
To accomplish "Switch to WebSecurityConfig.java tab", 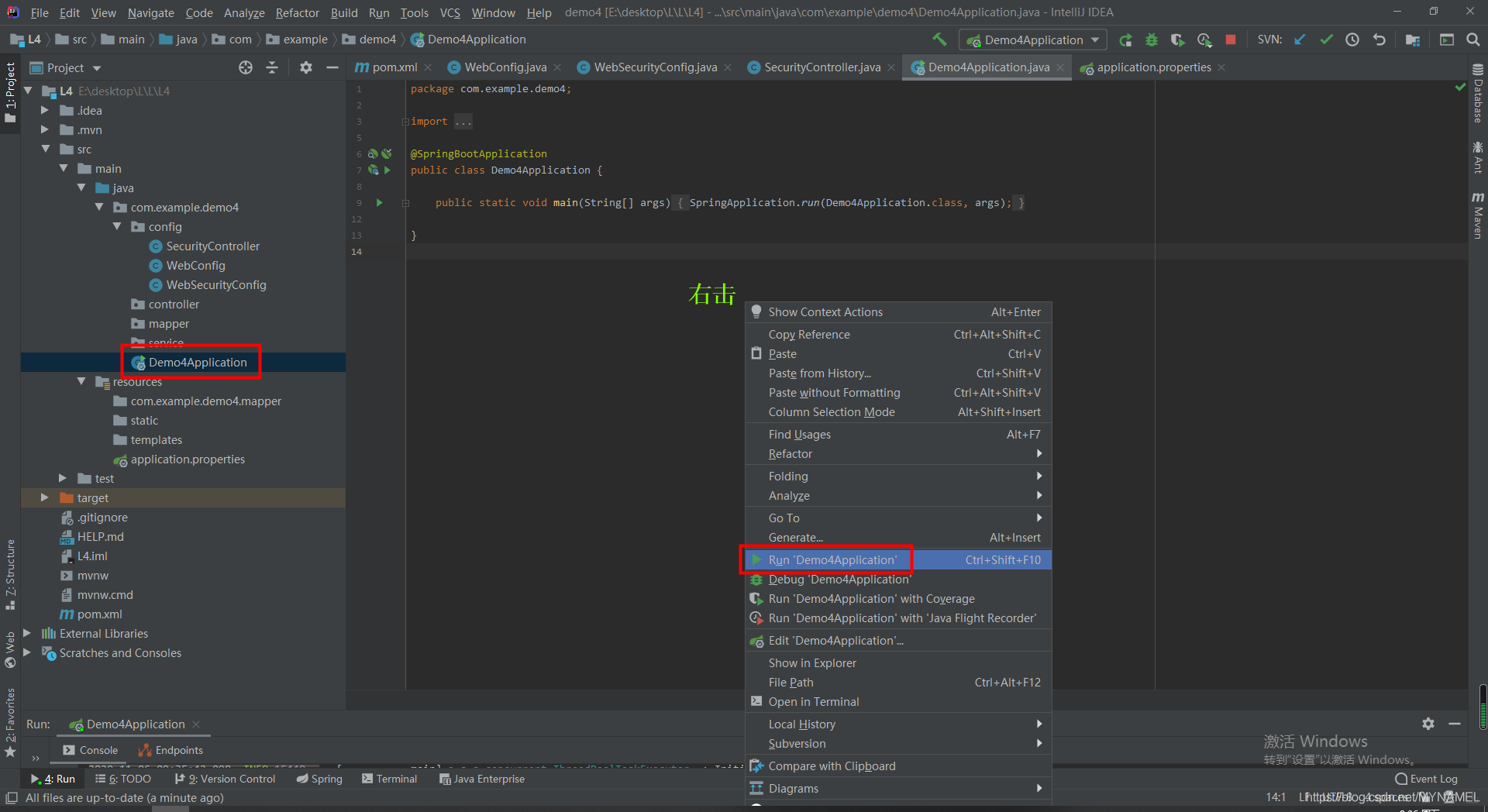I will (x=654, y=67).
